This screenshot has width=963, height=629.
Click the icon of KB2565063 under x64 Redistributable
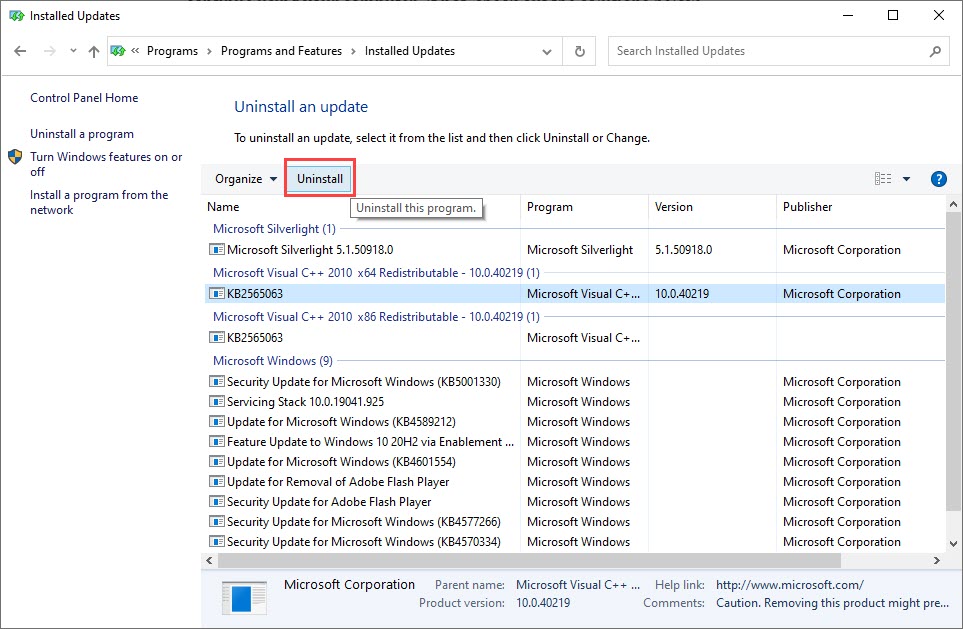point(217,294)
